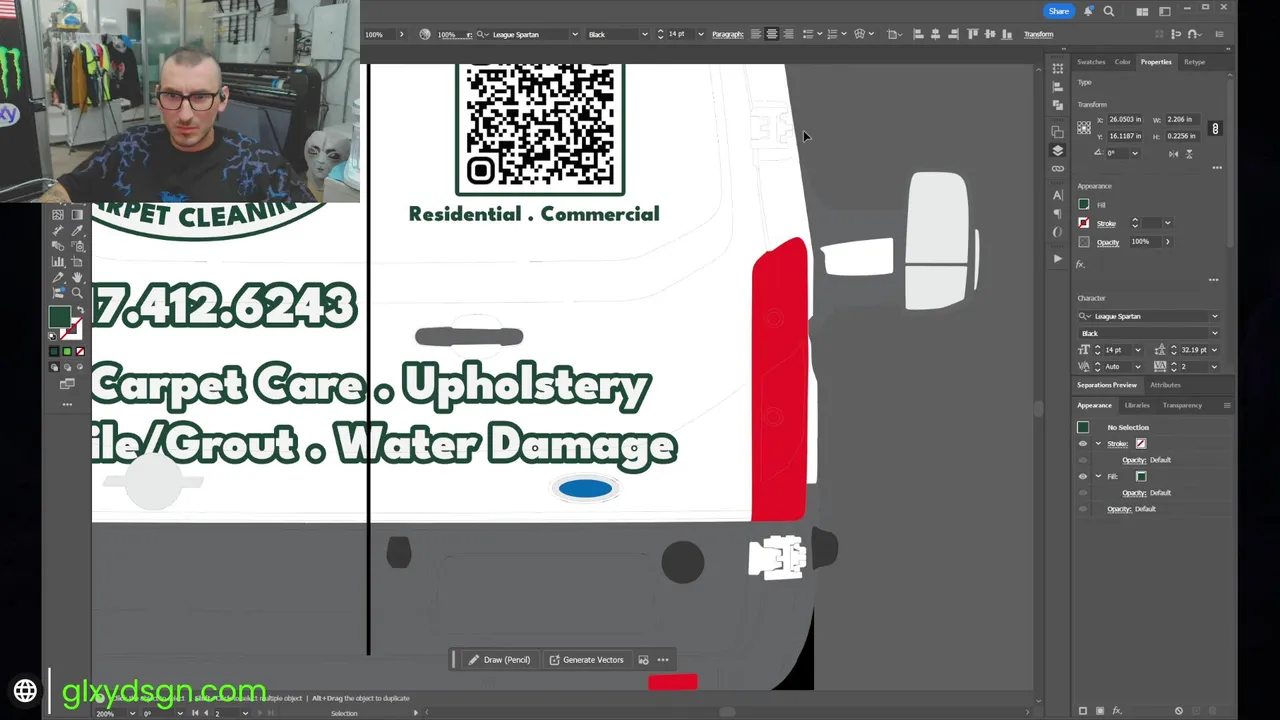Open the font size dropdown in control bar
This screenshot has width=1280, height=720.
click(x=700, y=34)
